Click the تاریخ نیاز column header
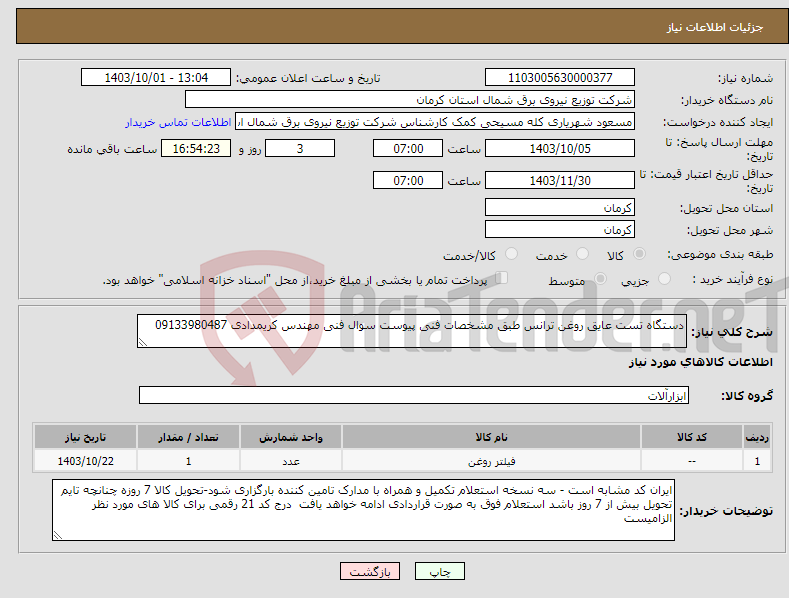Screen dimensions: 789x598 coord(85,437)
